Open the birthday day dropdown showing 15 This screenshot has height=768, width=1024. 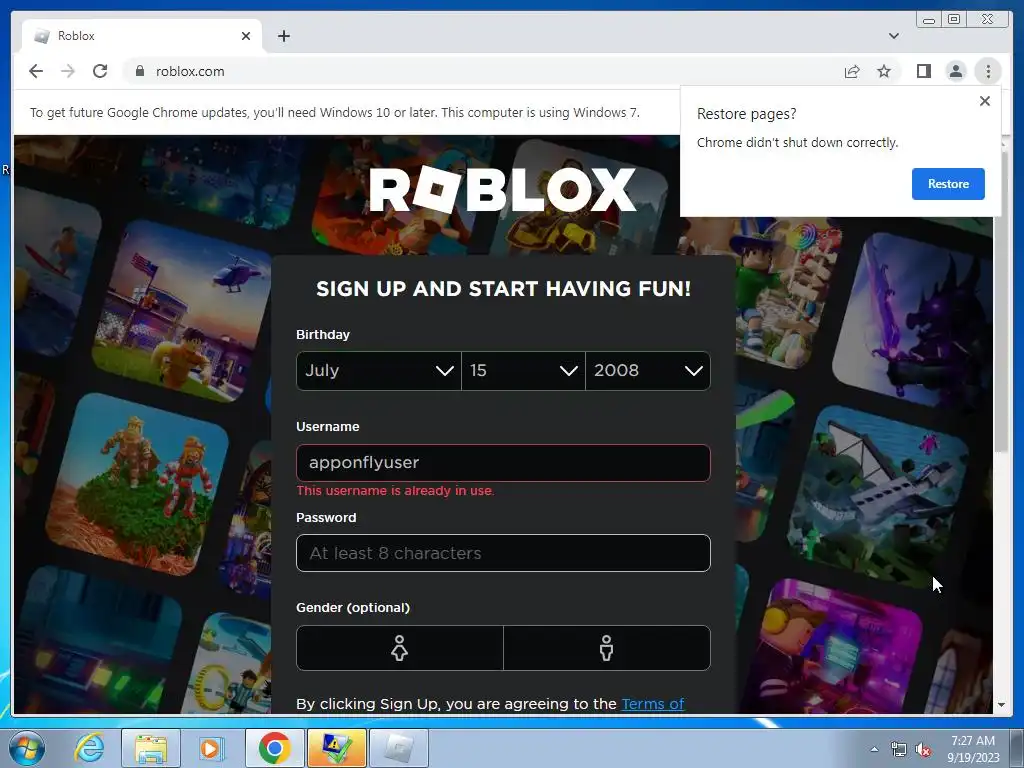tap(523, 371)
